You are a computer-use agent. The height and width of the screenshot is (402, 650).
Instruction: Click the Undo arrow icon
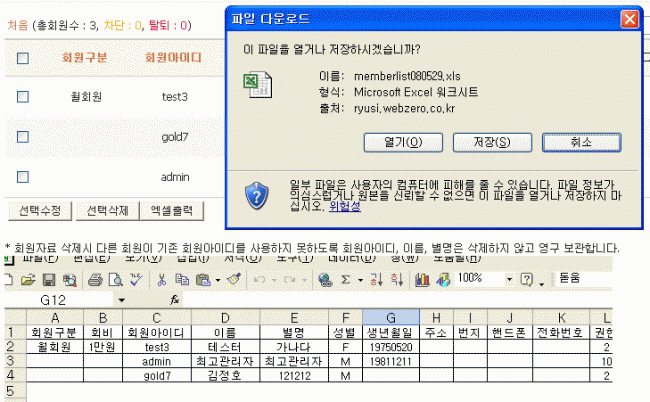[260, 280]
